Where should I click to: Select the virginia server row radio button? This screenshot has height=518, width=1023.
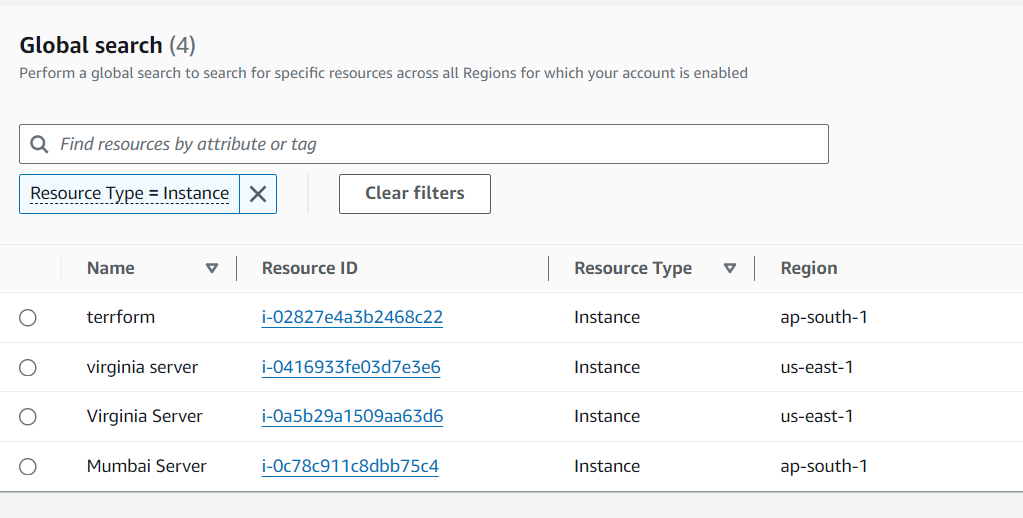click(27, 368)
